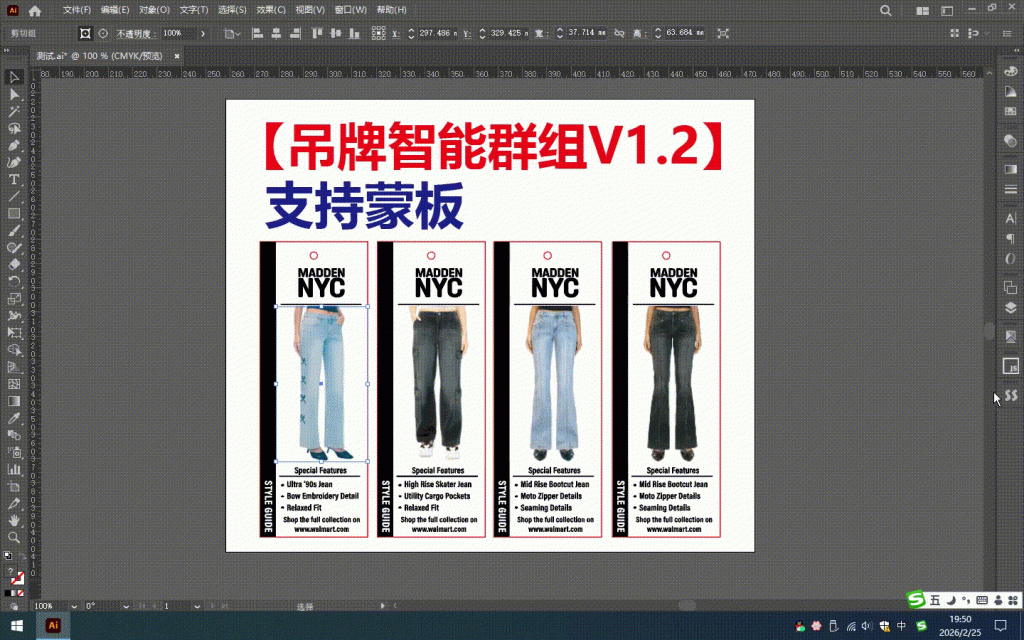Switch to the 测试.ai document tab
Screen dimensions: 1024x640
(x=99, y=56)
